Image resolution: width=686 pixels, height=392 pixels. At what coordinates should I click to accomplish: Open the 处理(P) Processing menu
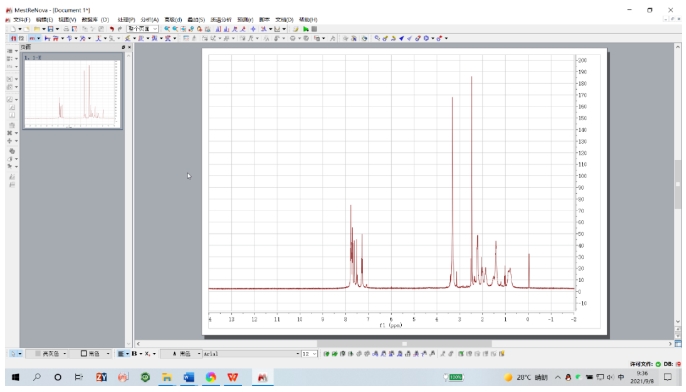click(126, 20)
